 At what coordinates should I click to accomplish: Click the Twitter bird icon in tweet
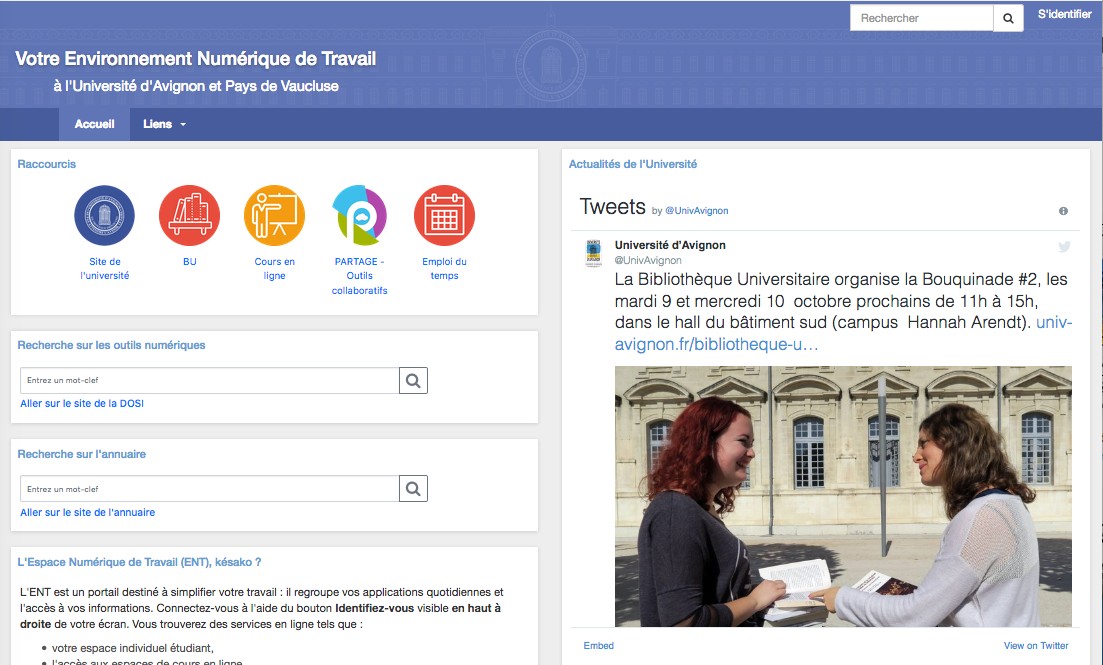1064,247
